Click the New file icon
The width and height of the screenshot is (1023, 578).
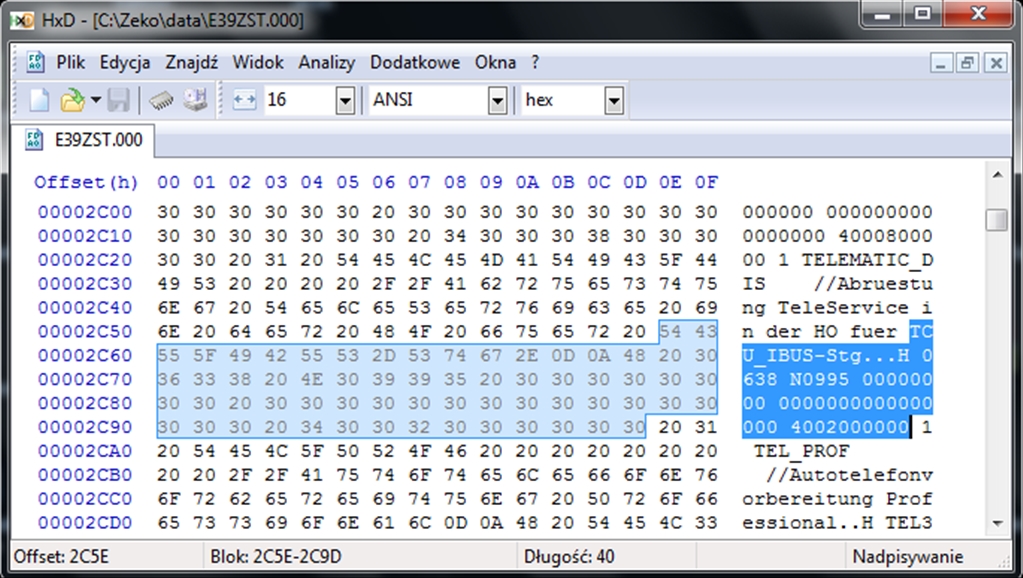click(x=40, y=100)
